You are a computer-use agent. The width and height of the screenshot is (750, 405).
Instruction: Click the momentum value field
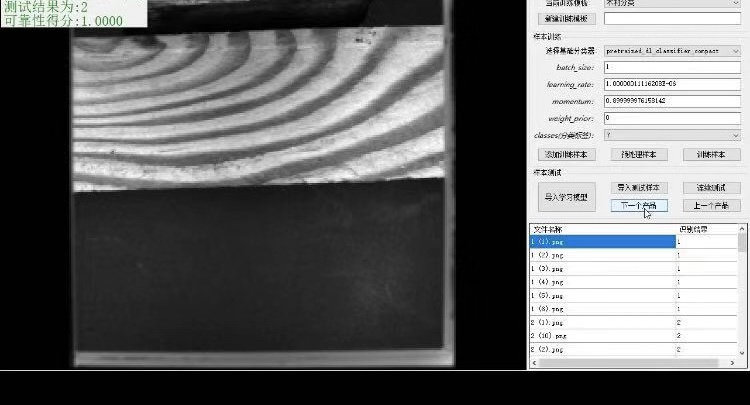pos(672,101)
